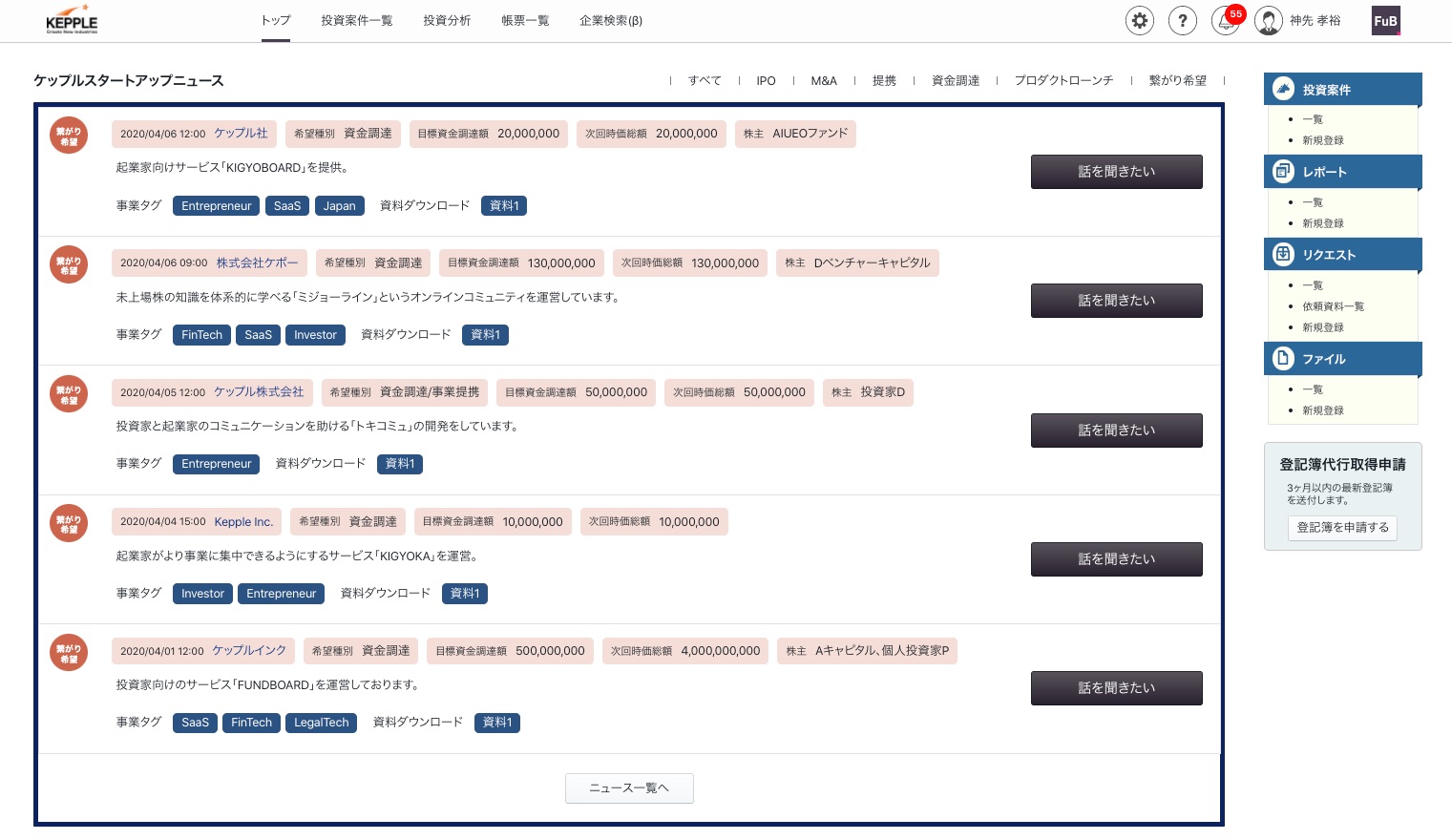The width and height of the screenshot is (1452, 840).
Task: Select the 資金調達 news filter
Action: coord(955,81)
